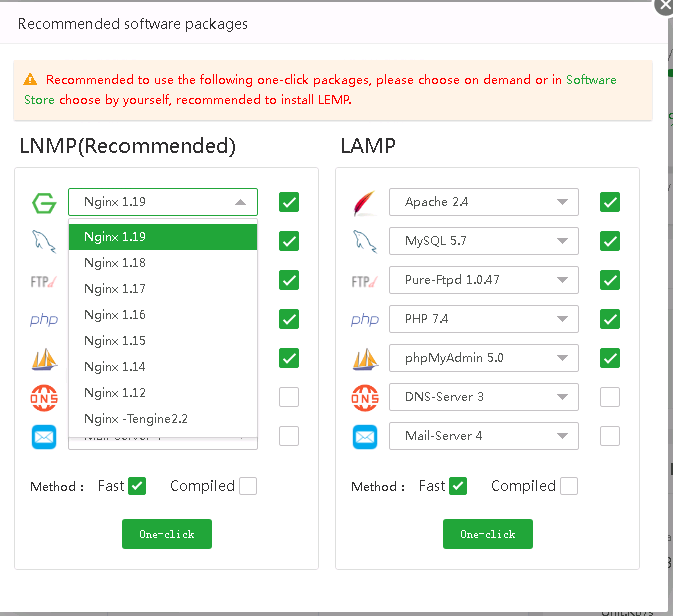The width and height of the screenshot is (673, 616).
Task: Click the MySQL dolphin icon in LNMP
Action: [x=44, y=241]
